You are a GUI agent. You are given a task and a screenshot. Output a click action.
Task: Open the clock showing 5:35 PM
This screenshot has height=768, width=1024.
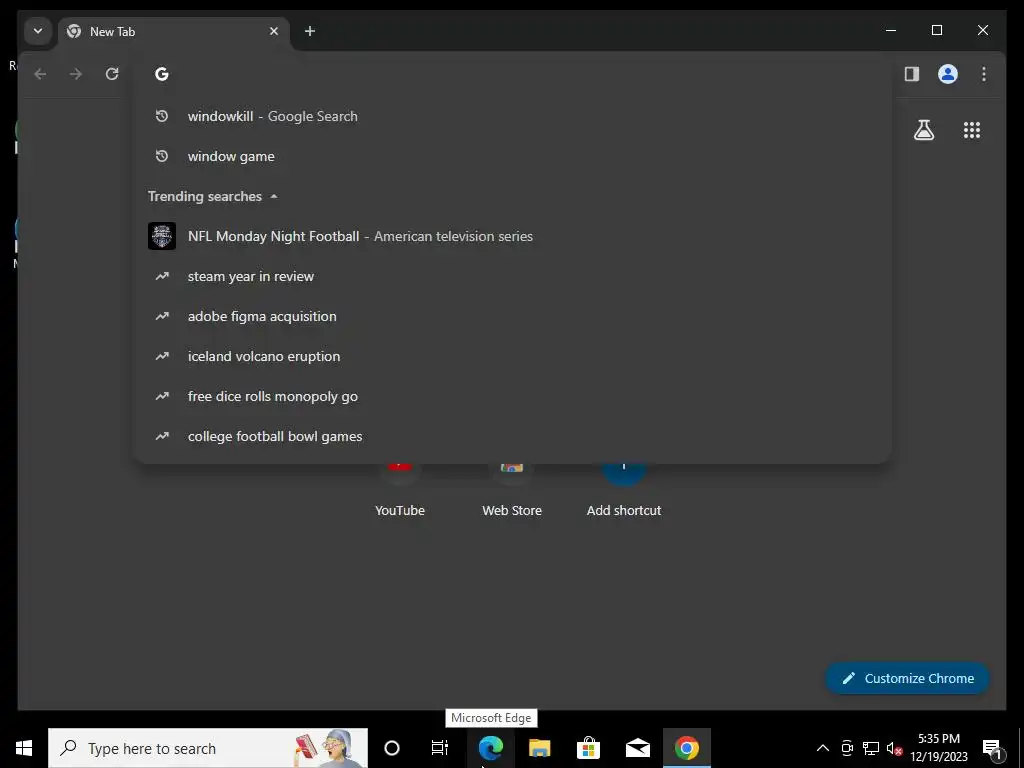tap(938, 748)
